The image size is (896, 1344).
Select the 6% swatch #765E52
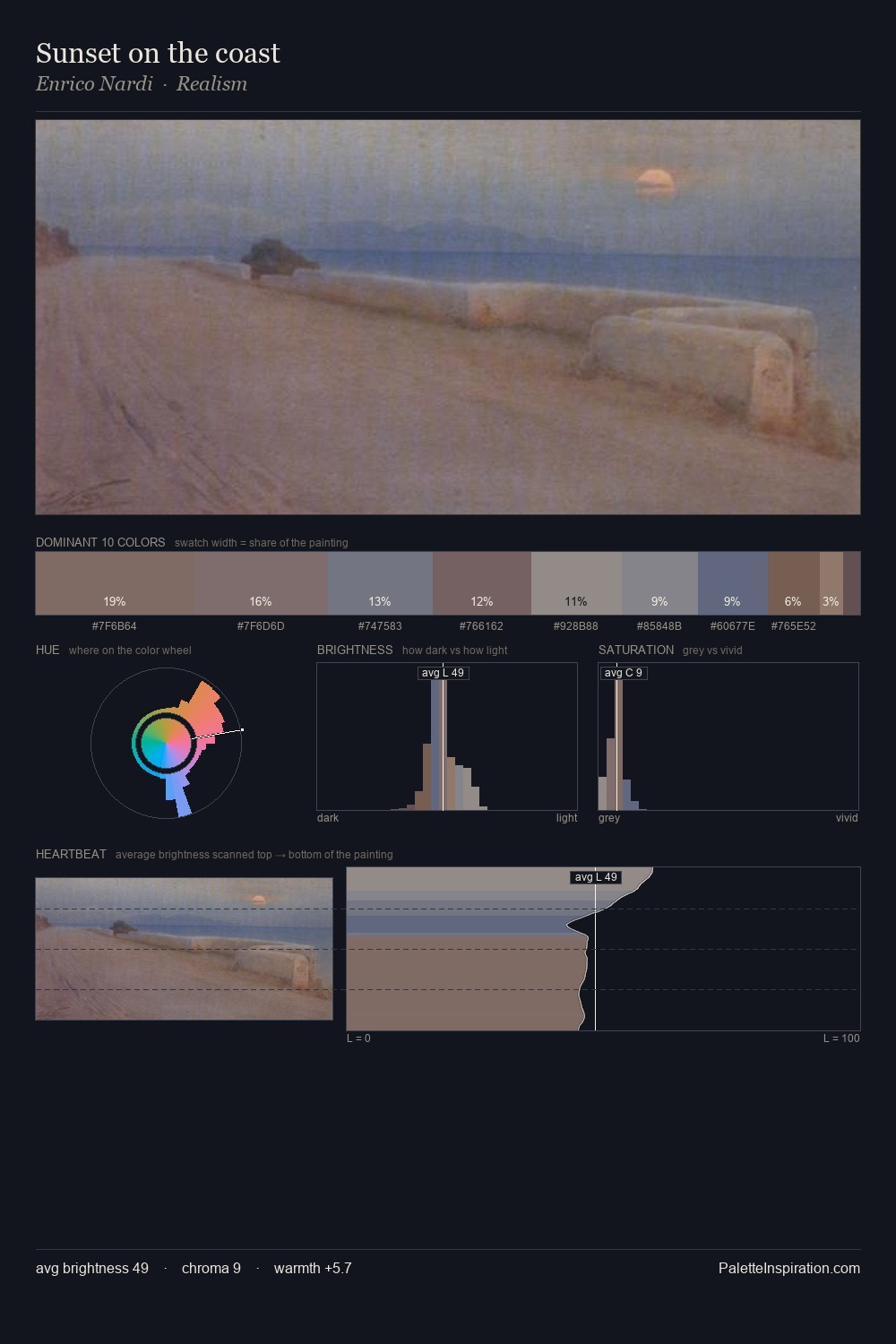(x=793, y=583)
